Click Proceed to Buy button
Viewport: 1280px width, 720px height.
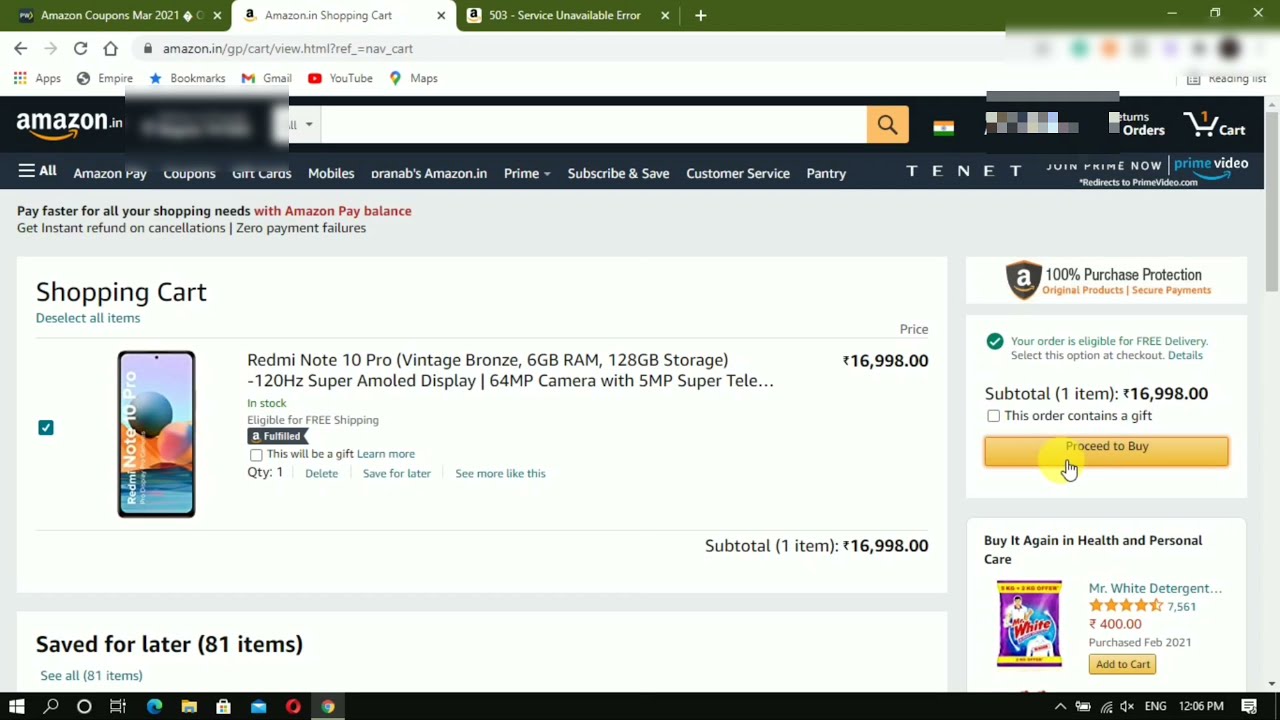tap(1106, 451)
